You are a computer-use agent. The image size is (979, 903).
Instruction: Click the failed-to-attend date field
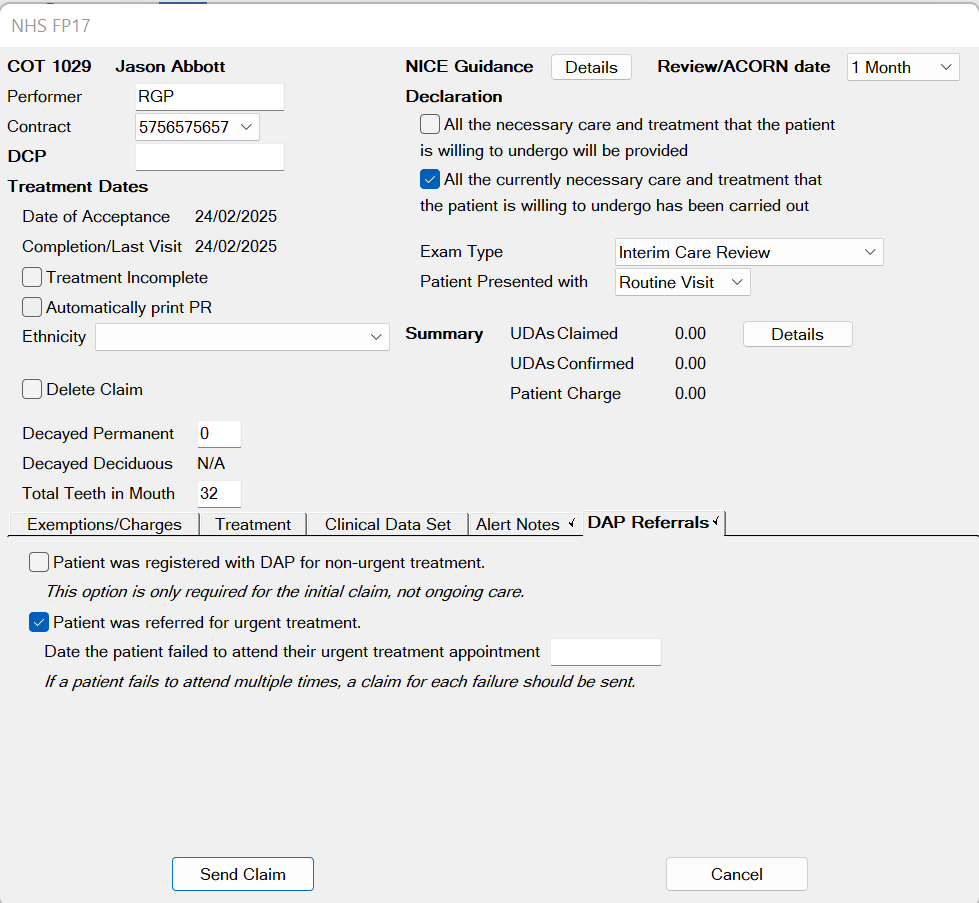coord(606,651)
